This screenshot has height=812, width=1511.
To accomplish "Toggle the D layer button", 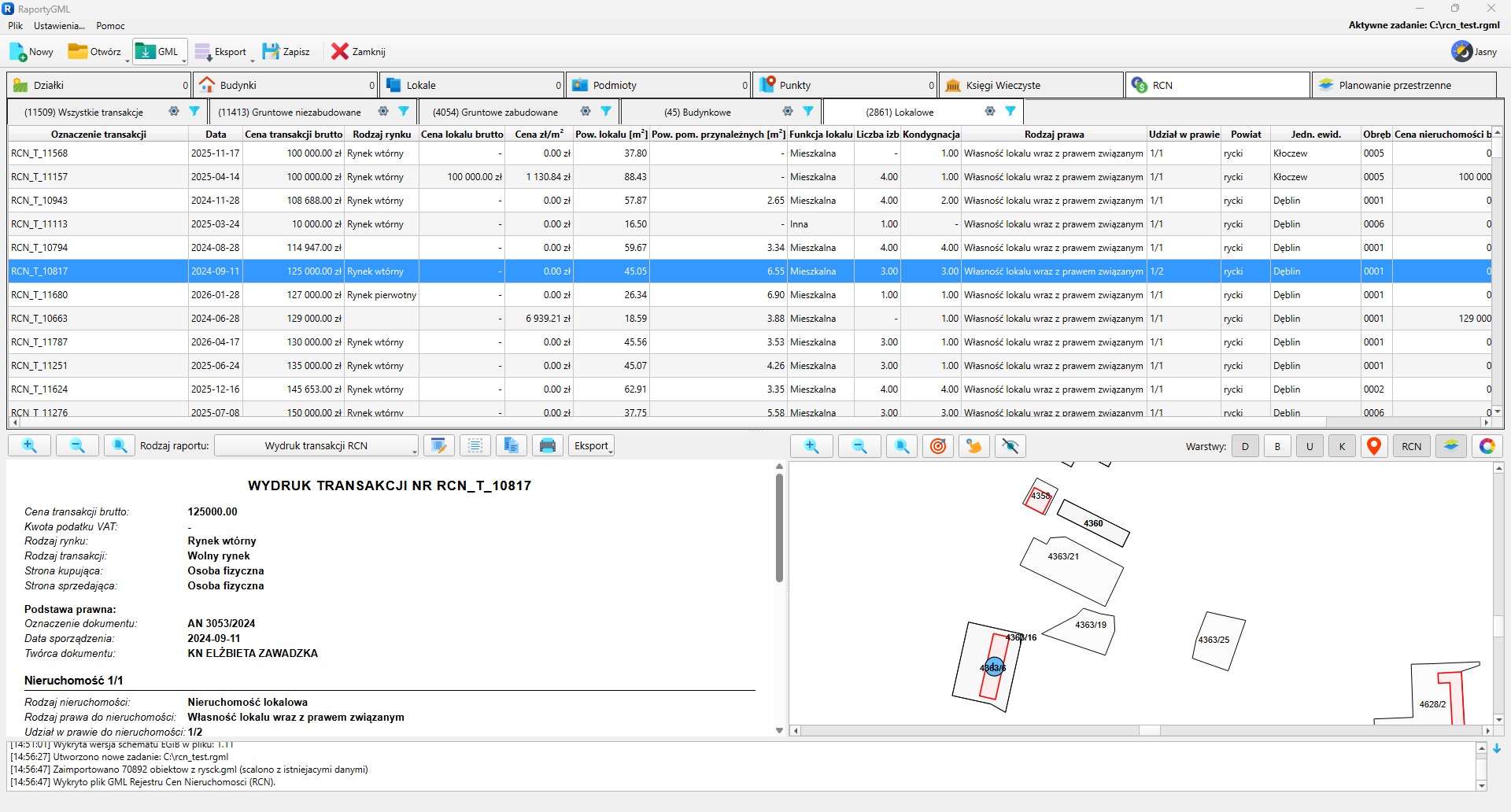I will [1245, 447].
